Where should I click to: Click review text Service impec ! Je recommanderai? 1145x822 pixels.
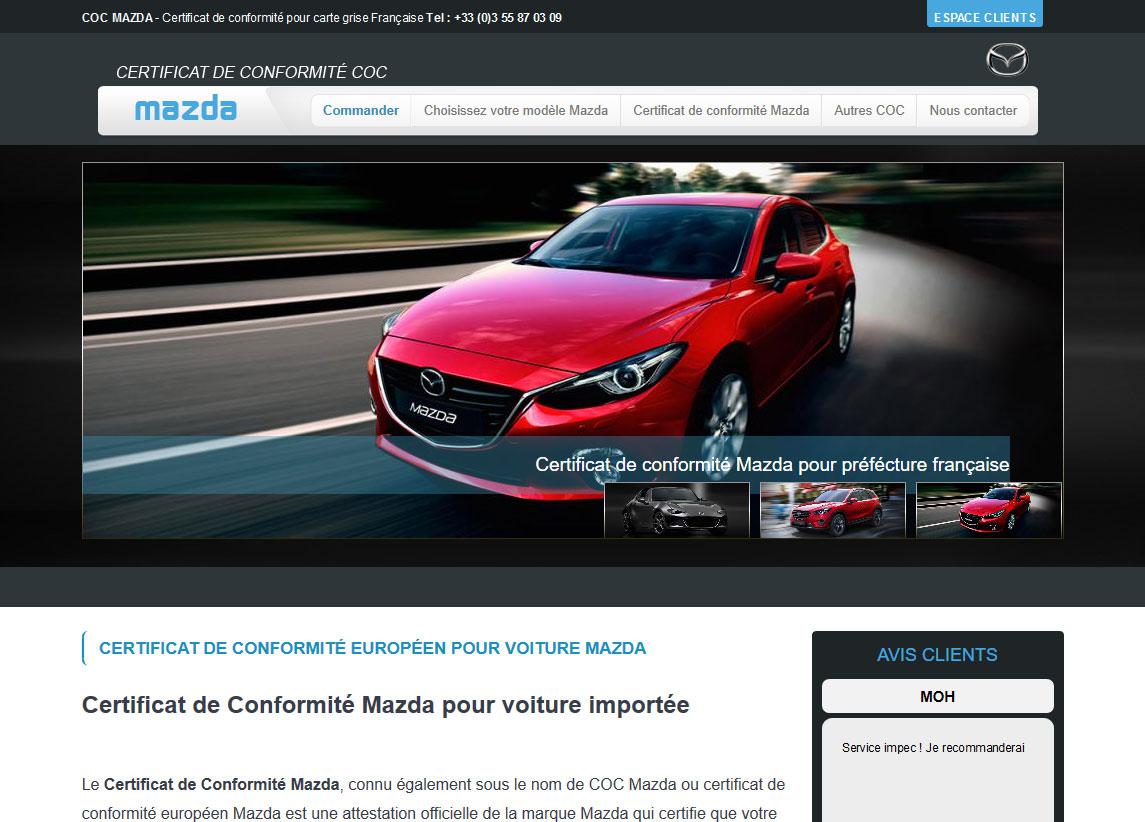coord(933,748)
